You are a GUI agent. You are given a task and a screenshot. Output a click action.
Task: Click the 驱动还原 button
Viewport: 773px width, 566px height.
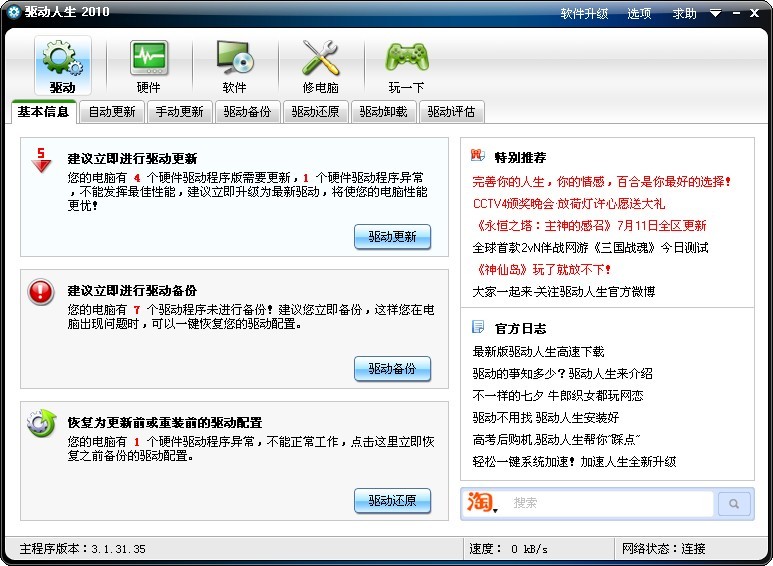[x=392, y=501]
